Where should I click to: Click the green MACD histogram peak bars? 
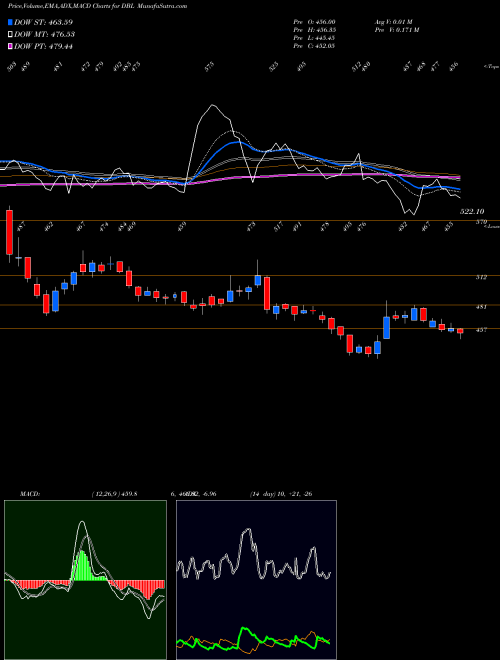pyautogui.click(x=83, y=565)
